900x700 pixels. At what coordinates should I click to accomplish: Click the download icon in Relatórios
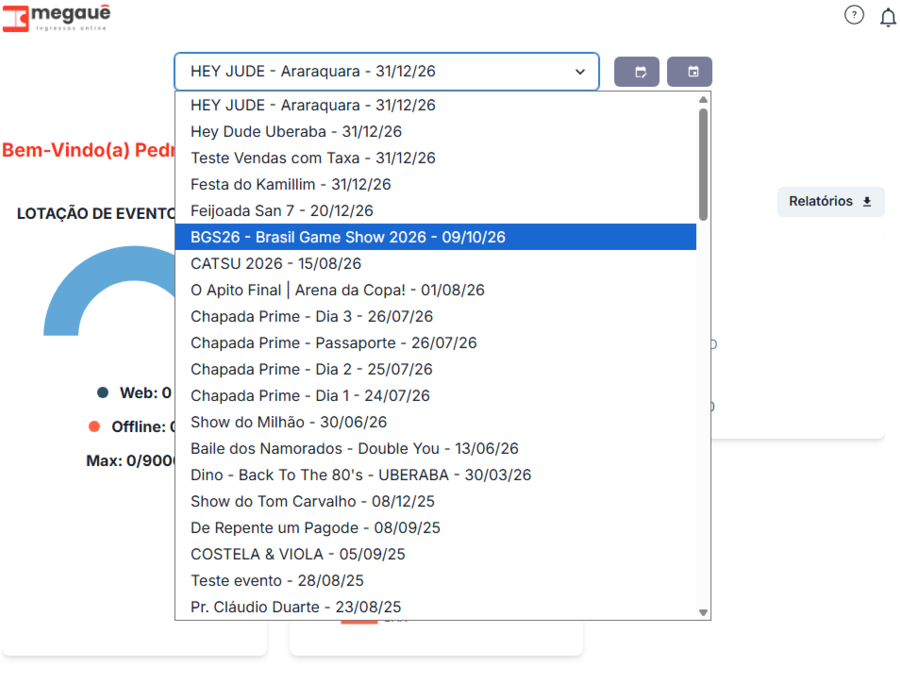point(867,201)
